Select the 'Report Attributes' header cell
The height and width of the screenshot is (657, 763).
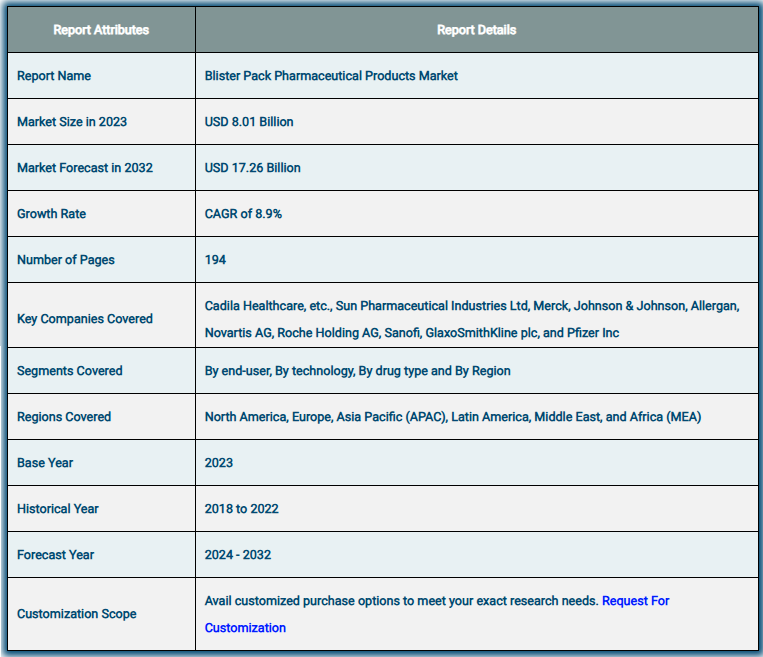coord(101,30)
